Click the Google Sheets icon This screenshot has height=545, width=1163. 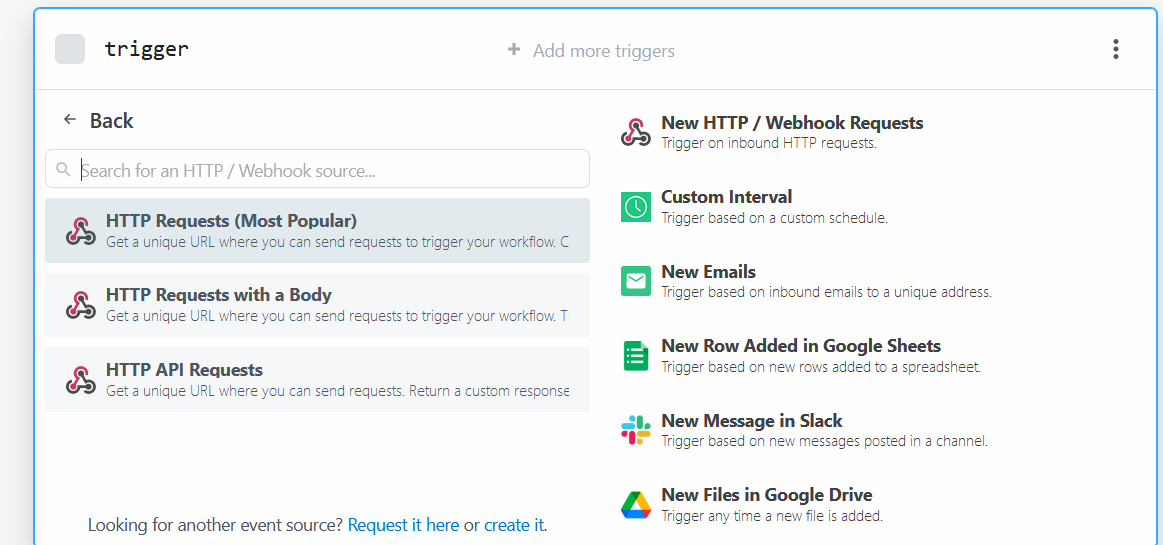point(635,356)
